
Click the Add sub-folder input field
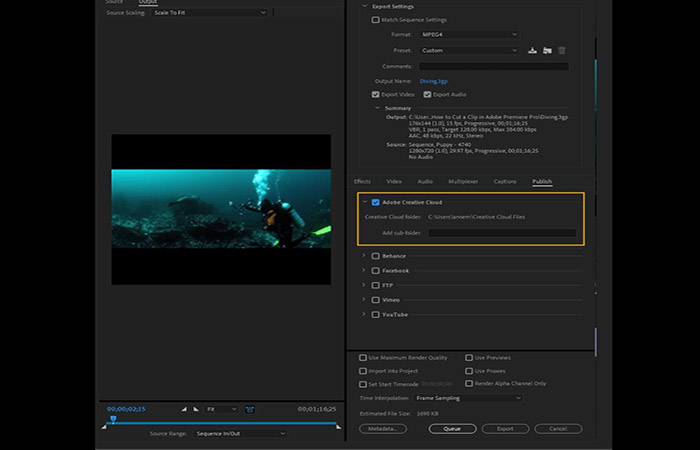502,233
